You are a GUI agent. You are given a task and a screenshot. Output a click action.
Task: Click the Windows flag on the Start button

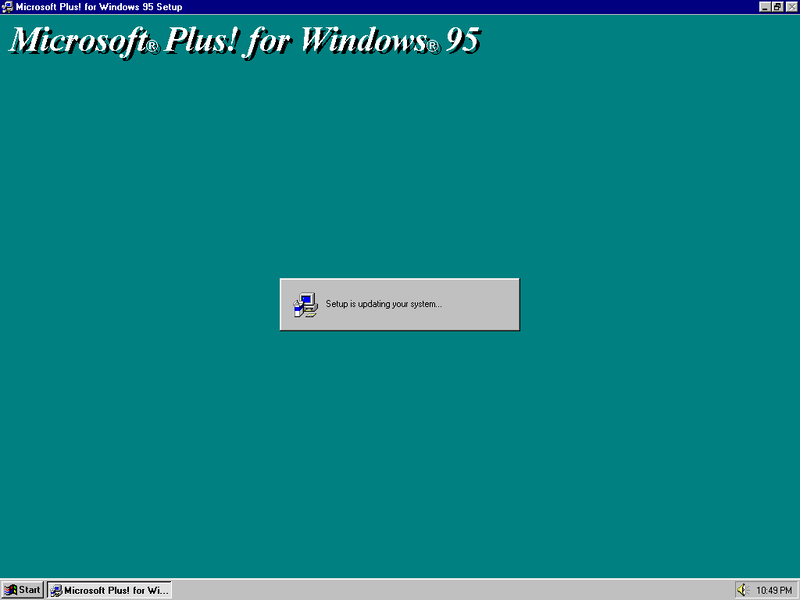click(x=12, y=589)
